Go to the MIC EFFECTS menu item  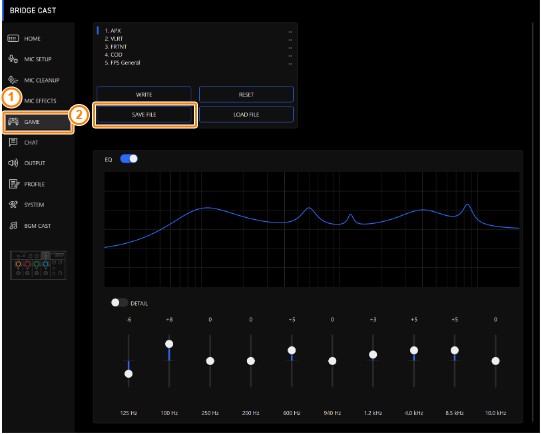point(40,101)
